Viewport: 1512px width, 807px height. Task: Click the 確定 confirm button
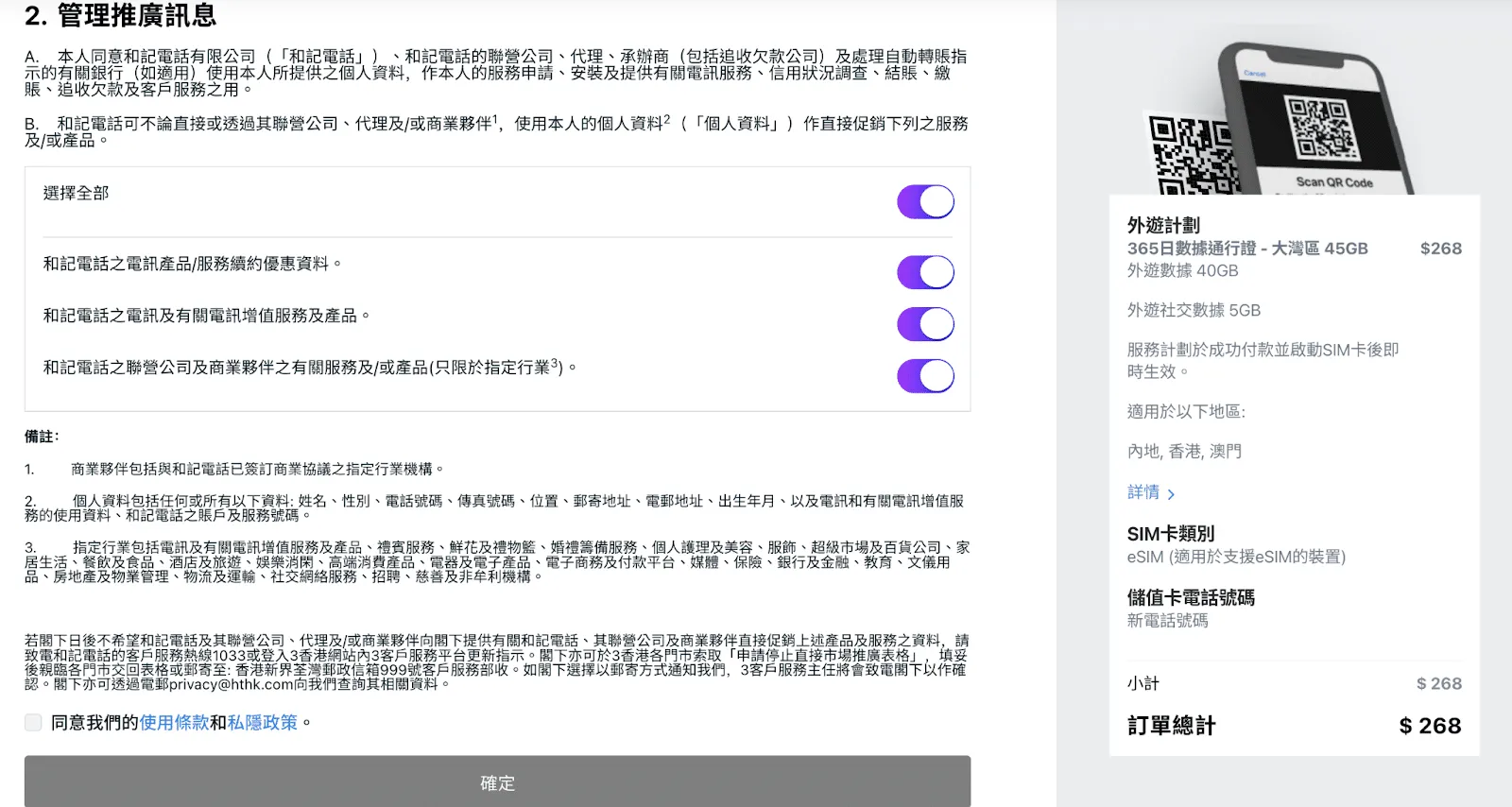pos(497,782)
